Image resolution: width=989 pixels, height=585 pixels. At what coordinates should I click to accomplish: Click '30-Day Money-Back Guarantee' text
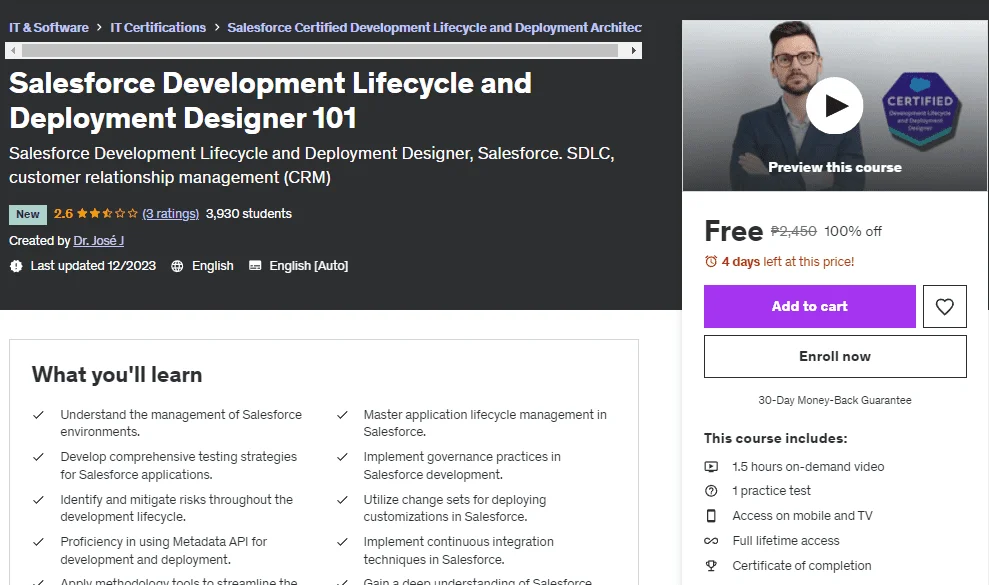click(x=834, y=400)
